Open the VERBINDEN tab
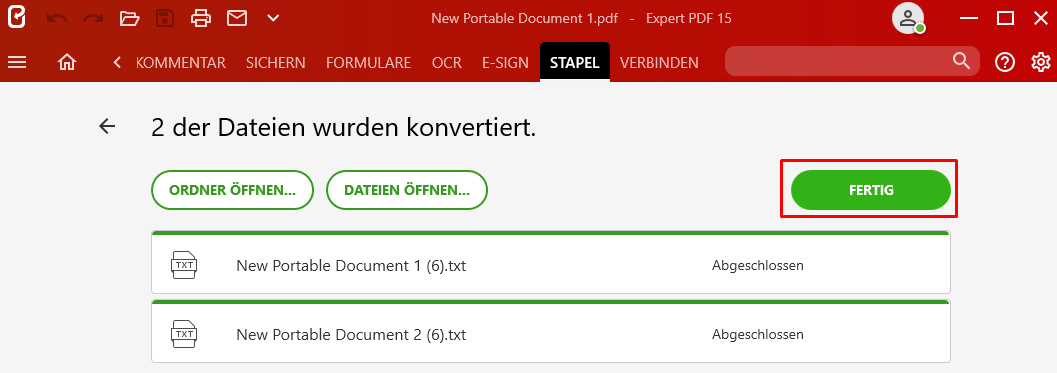The height and width of the screenshot is (373, 1057). click(659, 63)
